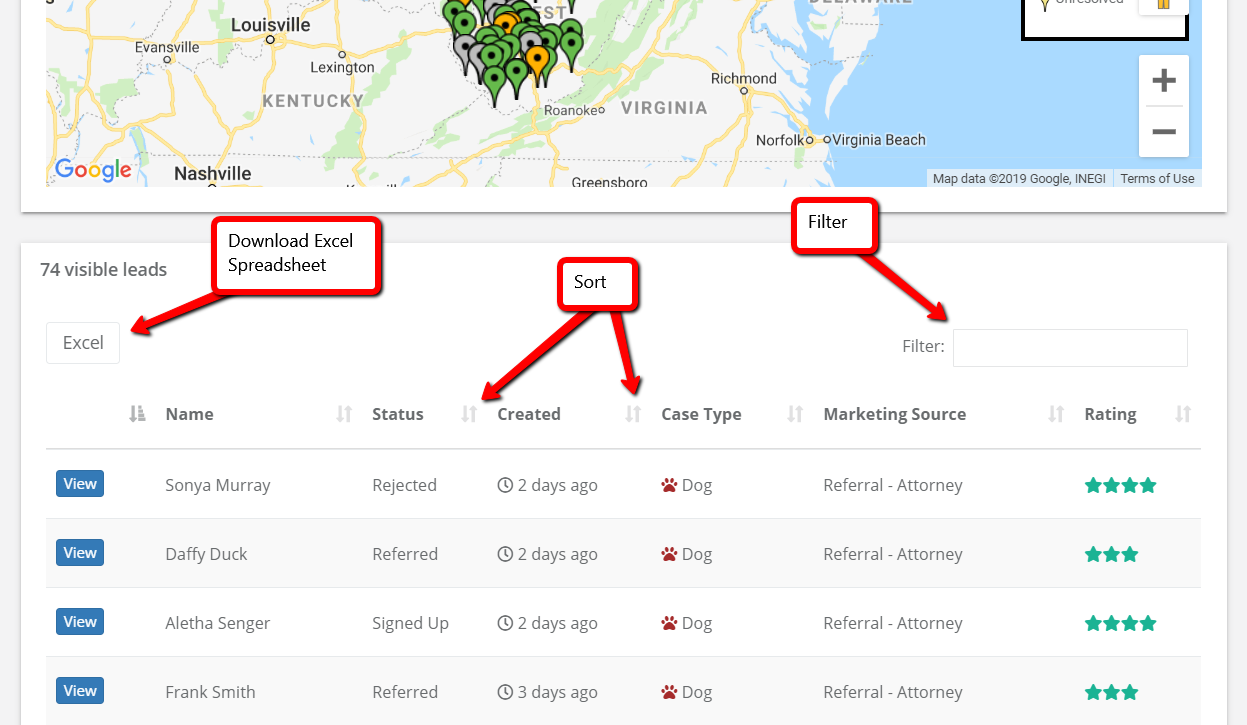Viewport: 1247px width, 725px height.
Task: Click the clock icon in Frank Smith row
Action: click(x=505, y=692)
